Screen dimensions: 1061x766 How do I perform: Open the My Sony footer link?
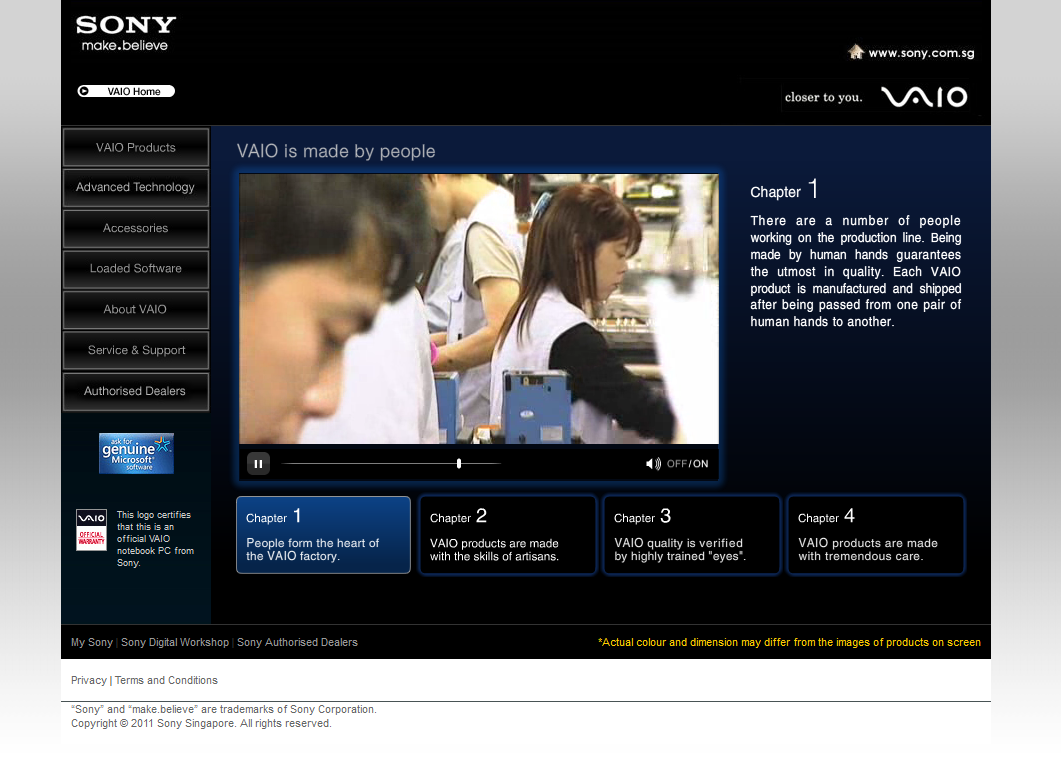pyautogui.click(x=92, y=642)
